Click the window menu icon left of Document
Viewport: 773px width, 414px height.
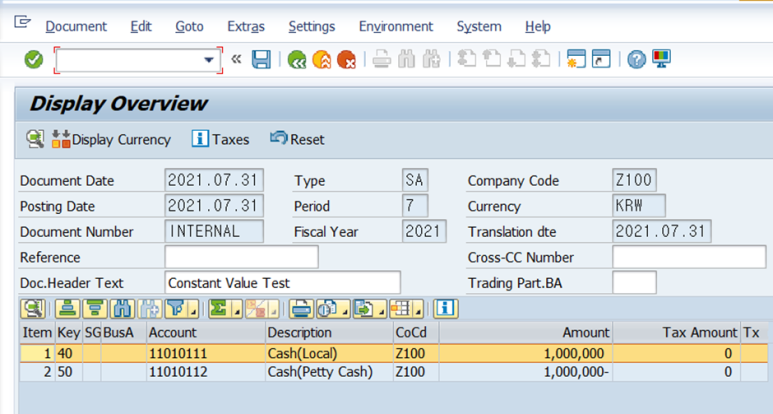pyautogui.click(x=22, y=22)
